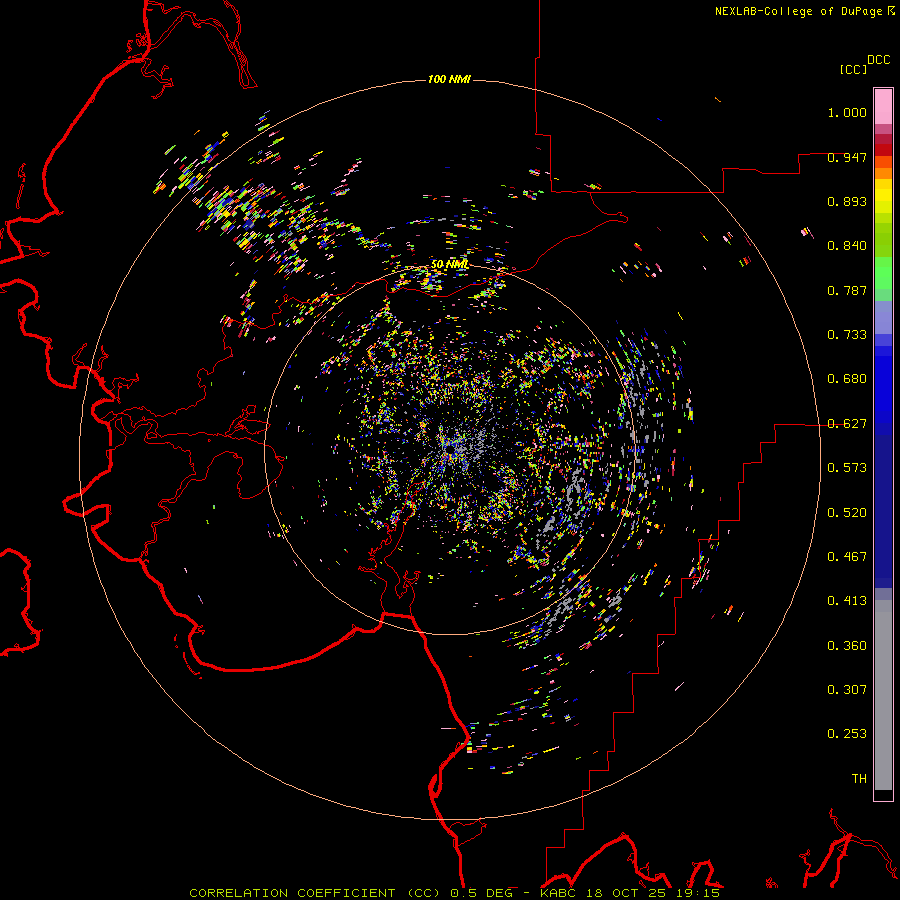Select the 1.000 color scale value
Image resolution: width=900 pixels, height=900 pixels.
847,112
